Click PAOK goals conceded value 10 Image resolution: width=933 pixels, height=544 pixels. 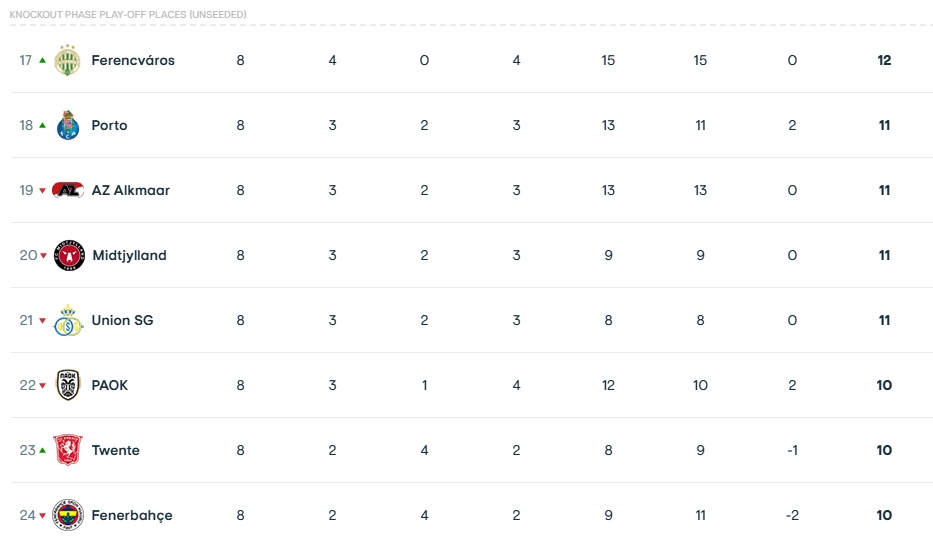click(x=700, y=385)
